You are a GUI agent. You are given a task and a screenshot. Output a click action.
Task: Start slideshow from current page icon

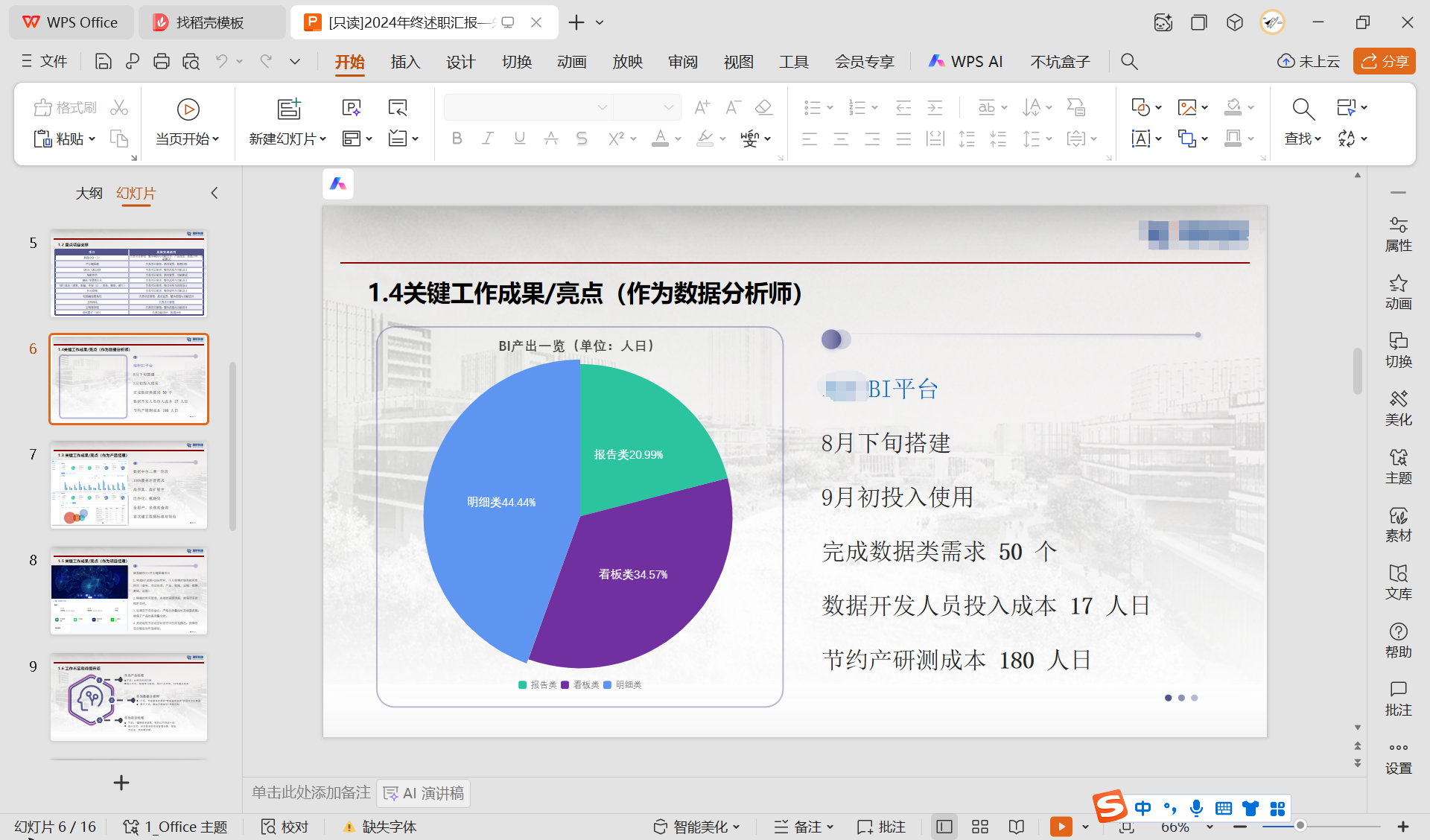[188, 109]
